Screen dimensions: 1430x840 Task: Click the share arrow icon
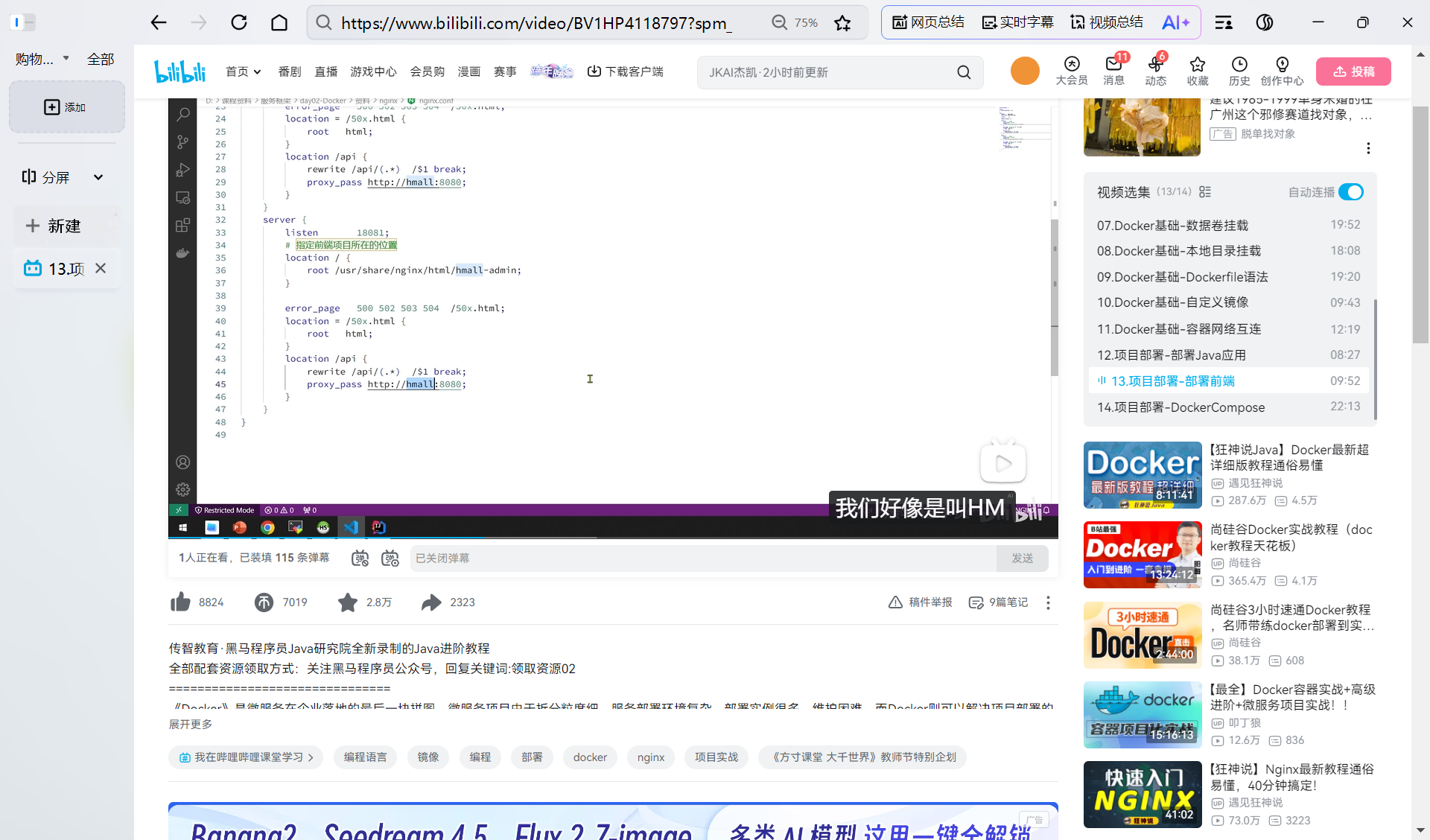pyautogui.click(x=431, y=602)
